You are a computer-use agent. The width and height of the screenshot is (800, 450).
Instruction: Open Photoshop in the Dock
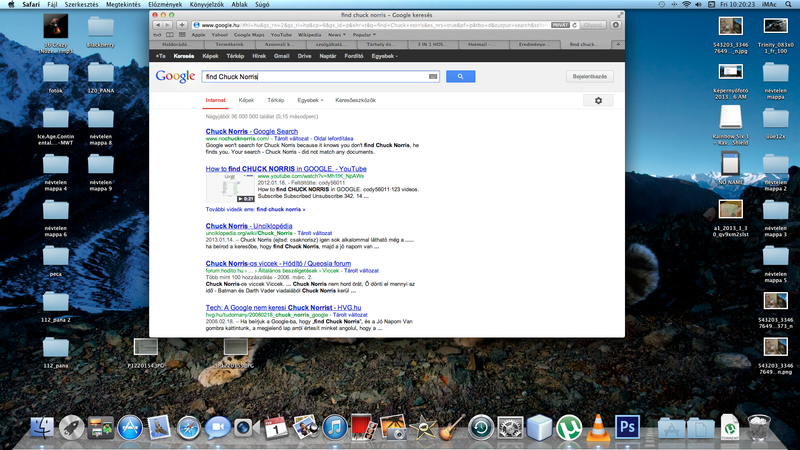(627, 427)
